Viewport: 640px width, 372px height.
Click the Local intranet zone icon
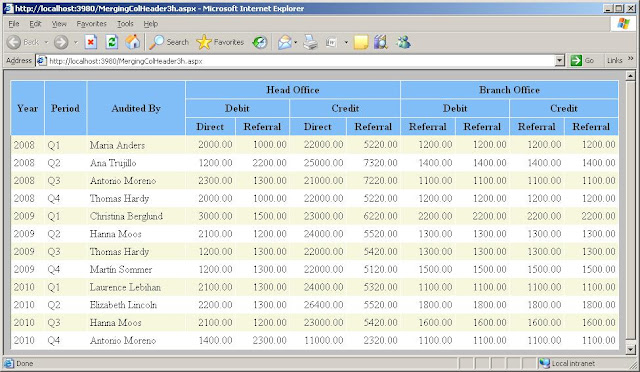(544, 363)
